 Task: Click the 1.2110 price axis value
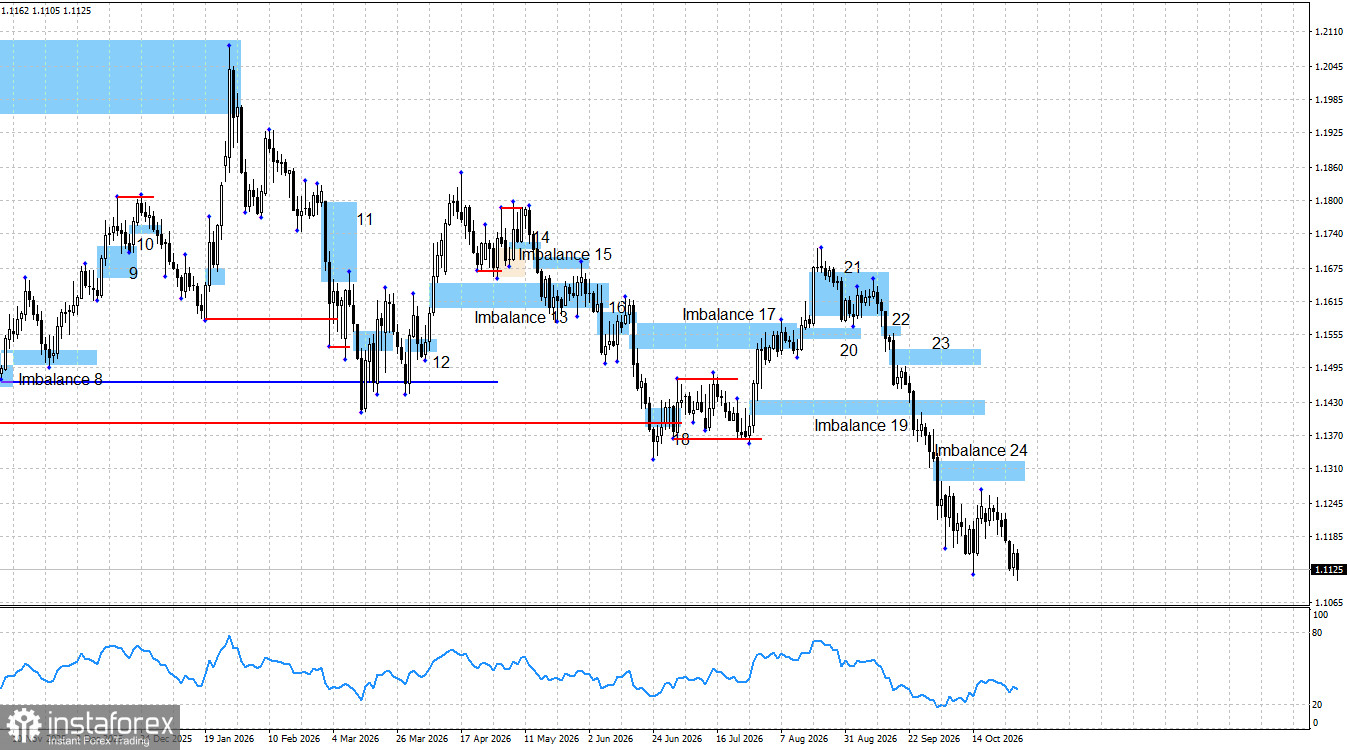click(1328, 33)
